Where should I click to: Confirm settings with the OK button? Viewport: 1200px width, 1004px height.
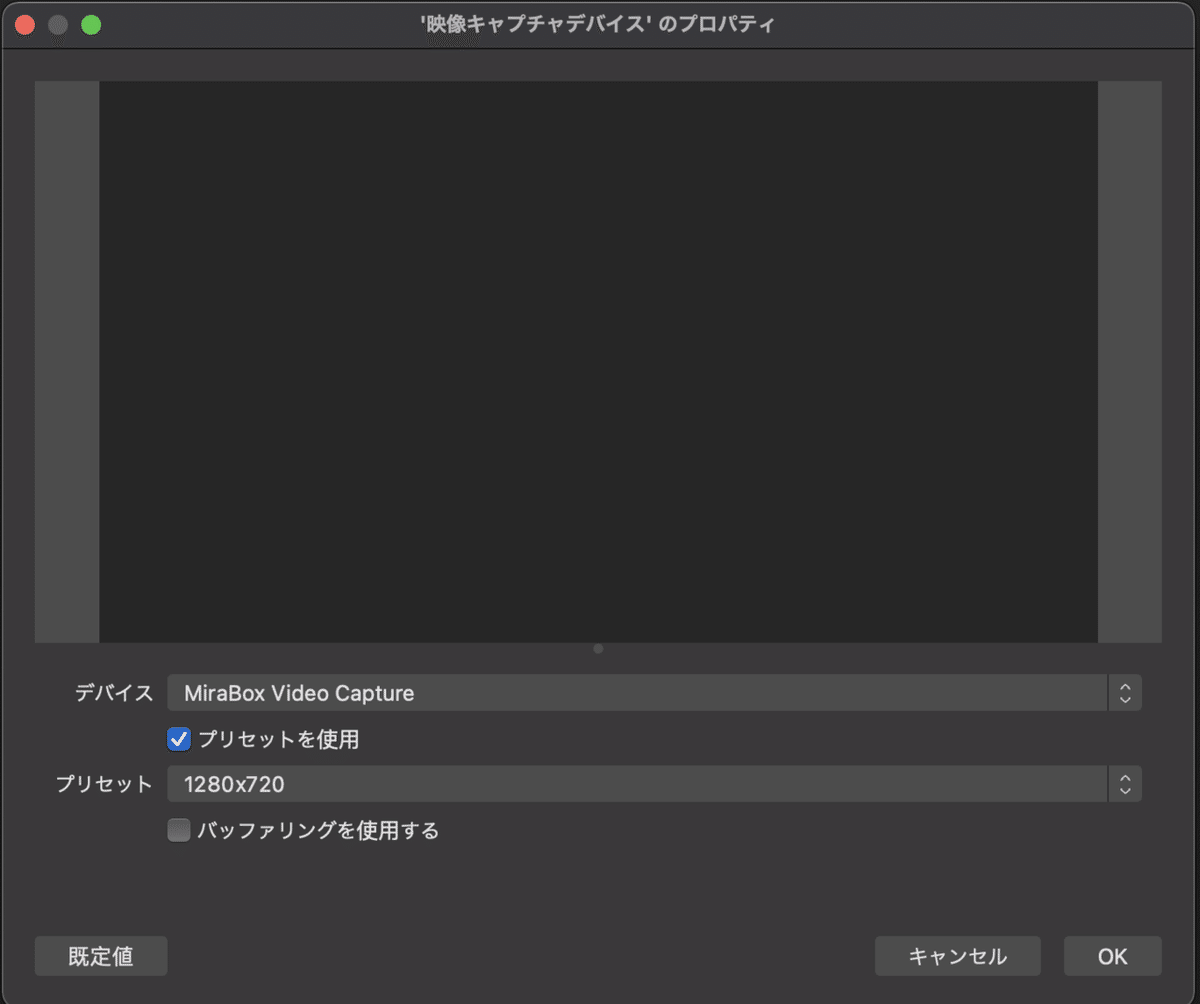1111,956
